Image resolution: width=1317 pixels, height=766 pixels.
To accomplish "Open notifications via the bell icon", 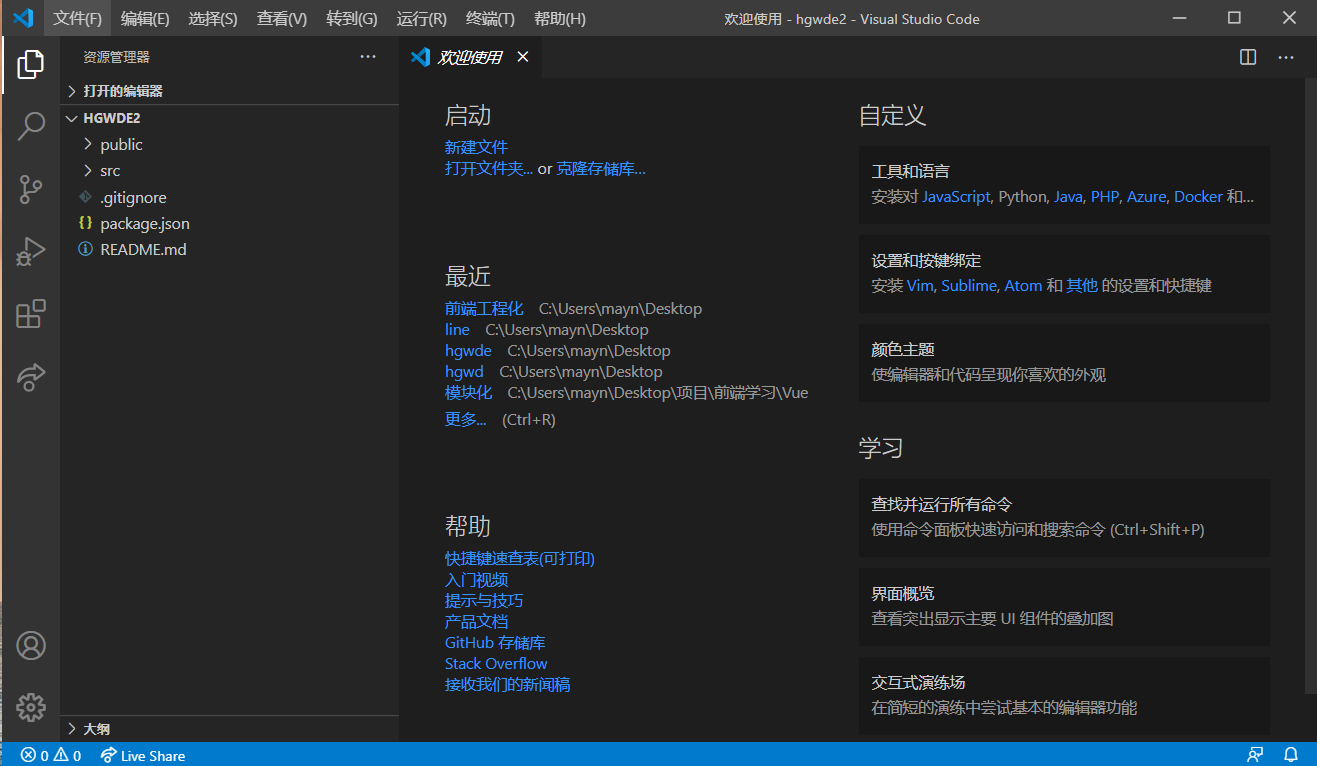I will pos(1290,755).
